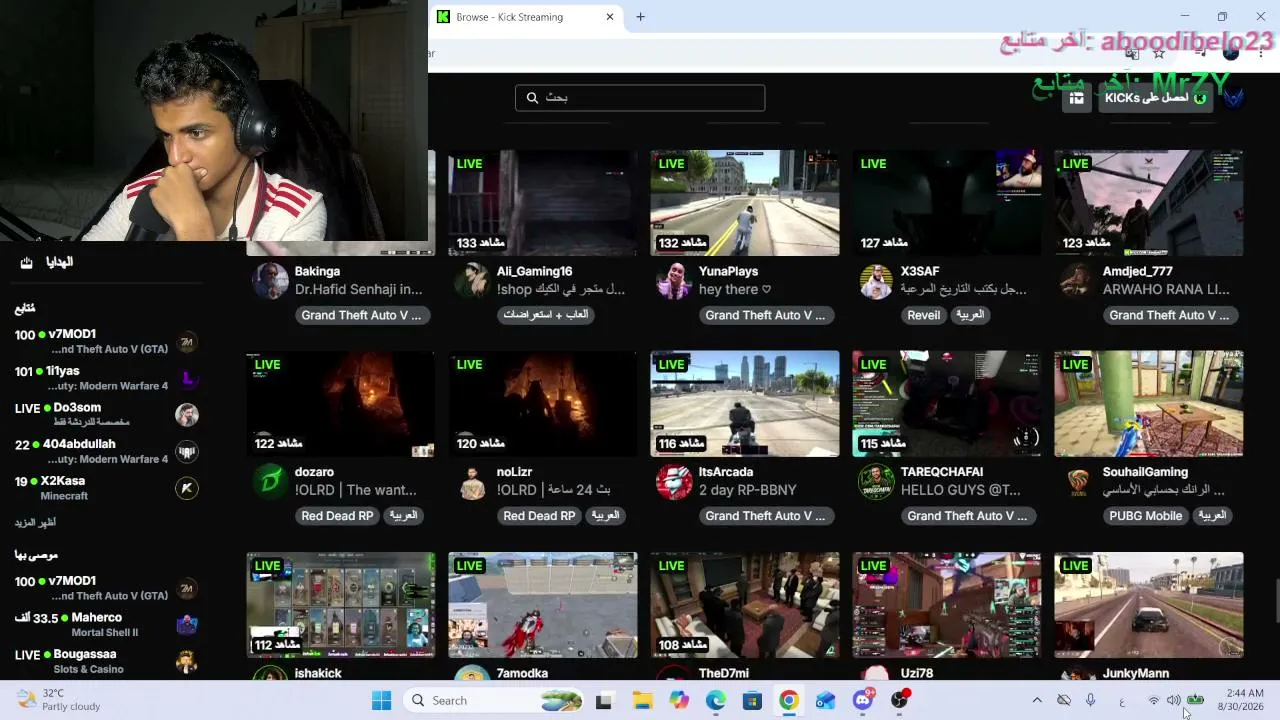Open SouhailGaming stream thumbnail
Image resolution: width=1280 pixels, height=720 pixels.
pyautogui.click(x=1148, y=404)
